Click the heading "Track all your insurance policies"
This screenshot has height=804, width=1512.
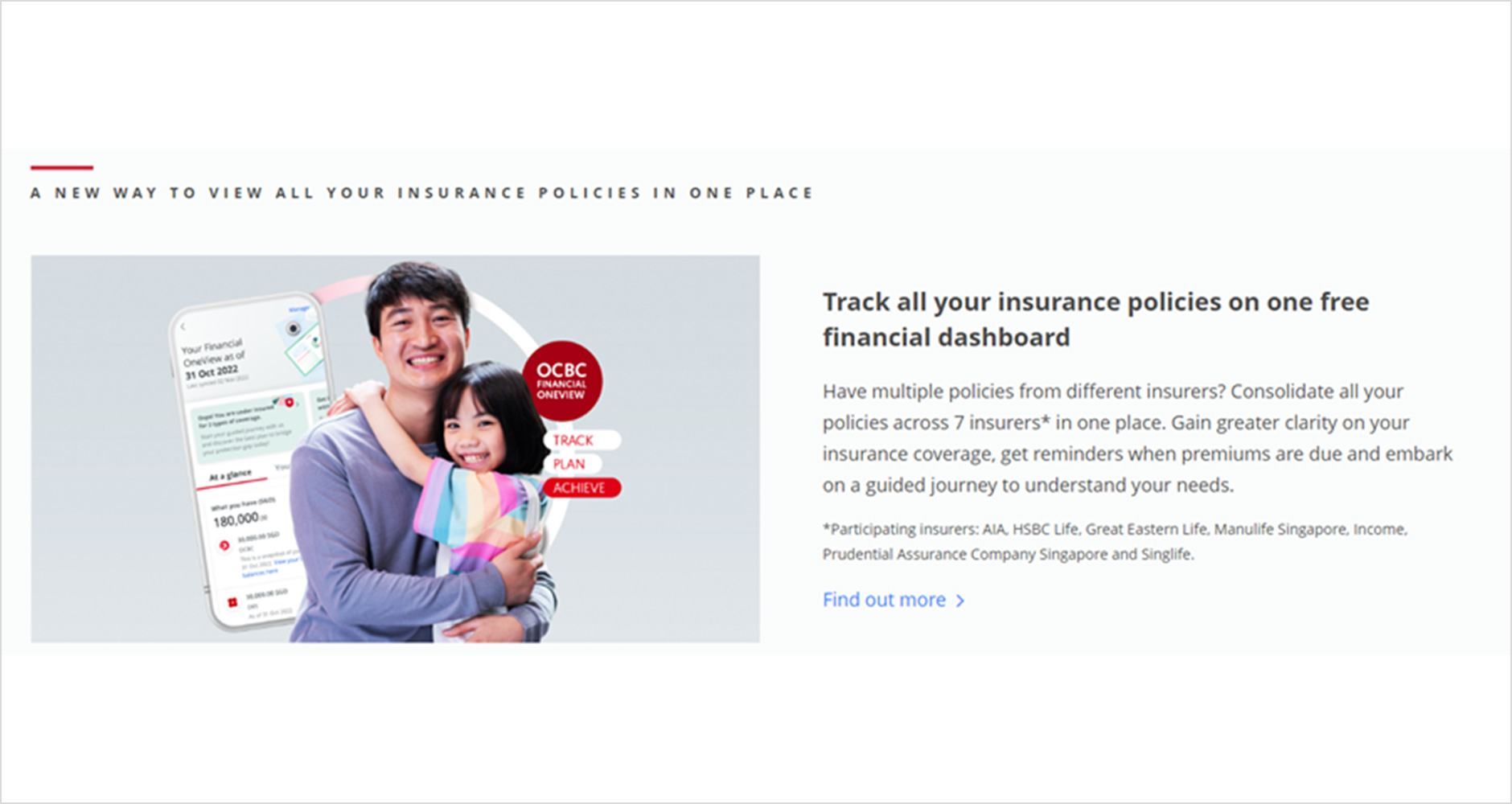tap(1095, 319)
